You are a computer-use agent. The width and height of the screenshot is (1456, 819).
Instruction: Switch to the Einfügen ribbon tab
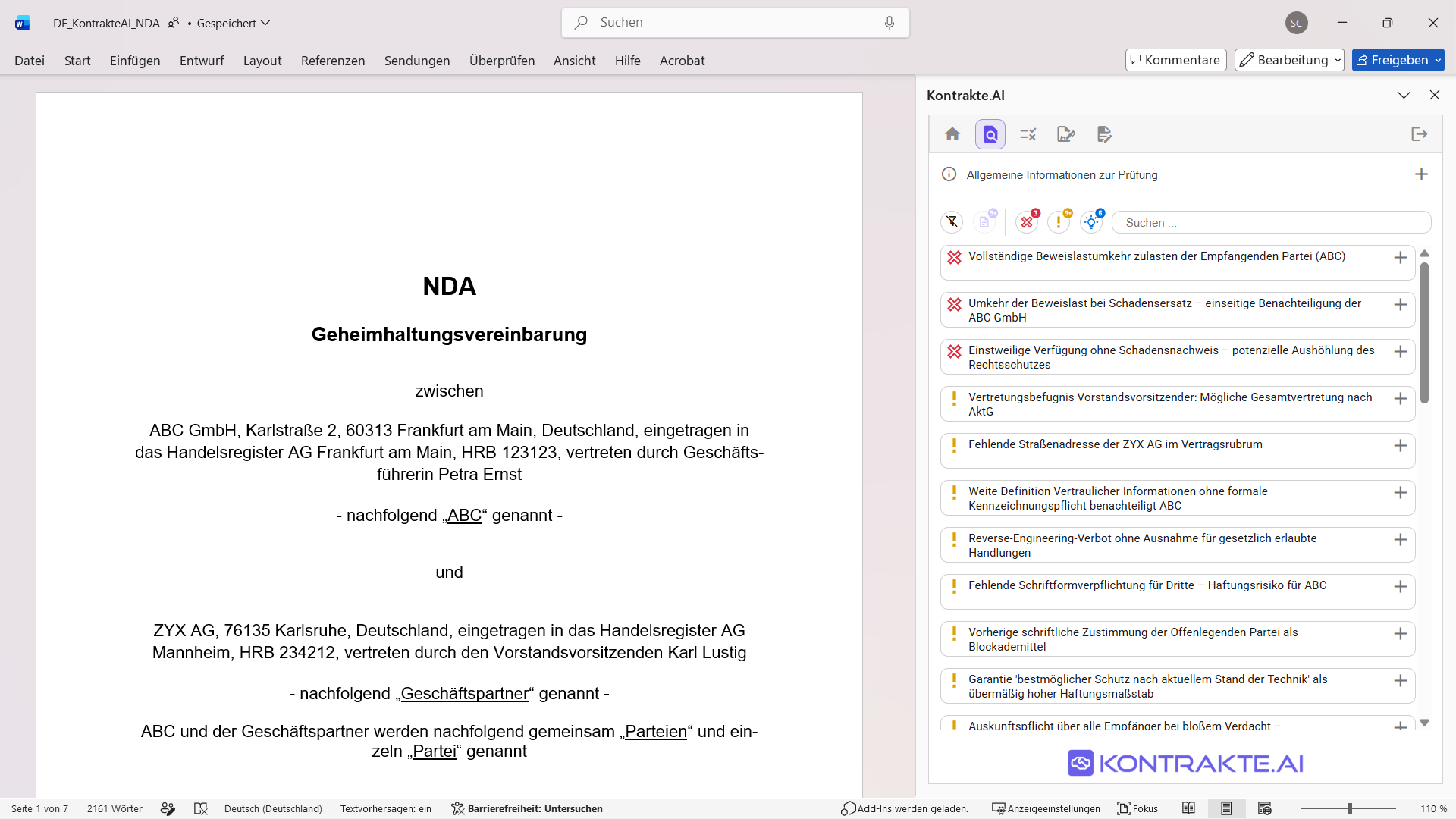pos(135,61)
